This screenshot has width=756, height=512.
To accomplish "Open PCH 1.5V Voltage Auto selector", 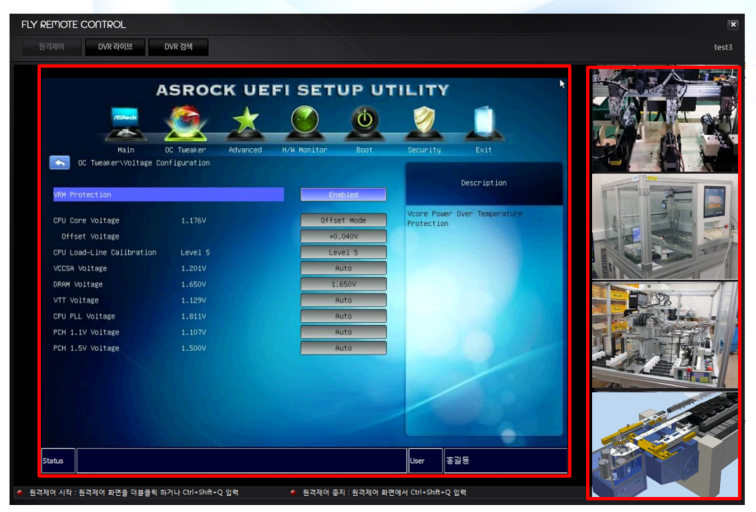I will [343, 348].
